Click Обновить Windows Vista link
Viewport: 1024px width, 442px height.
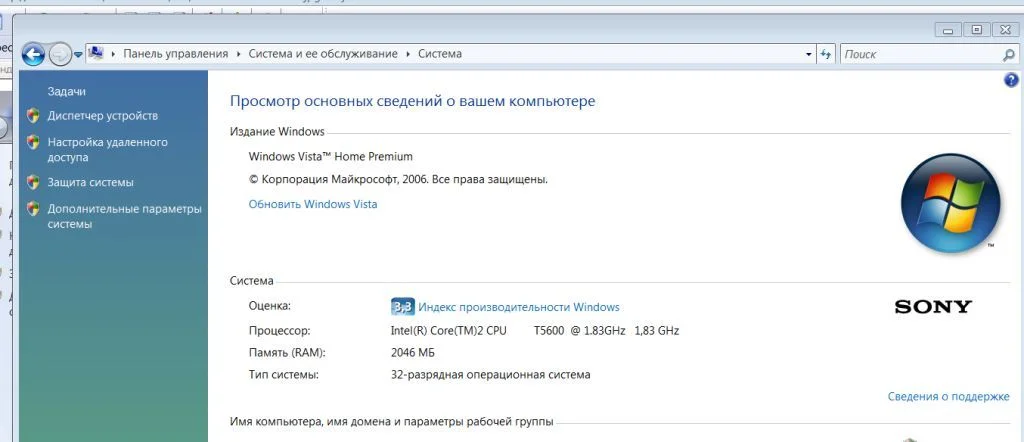(313, 204)
